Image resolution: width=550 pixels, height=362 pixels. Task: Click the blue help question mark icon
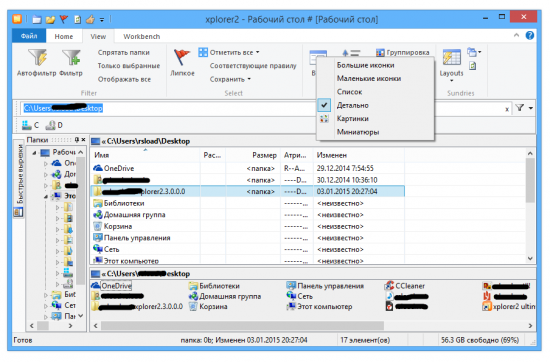tap(530, 35)
